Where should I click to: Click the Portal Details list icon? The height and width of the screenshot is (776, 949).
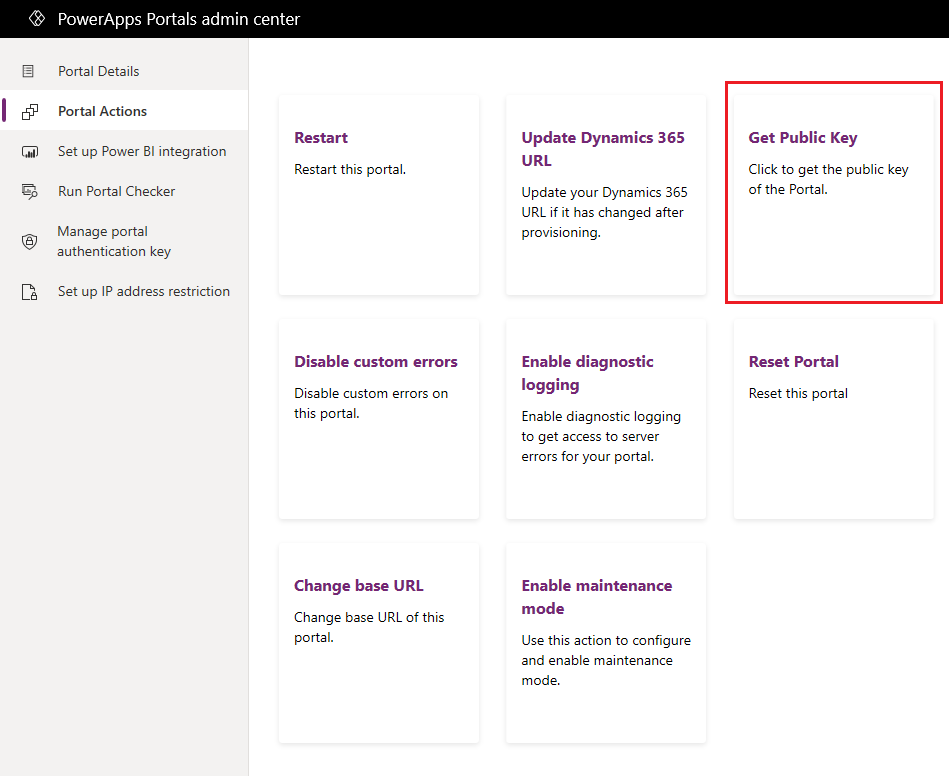tap(28, 71)
